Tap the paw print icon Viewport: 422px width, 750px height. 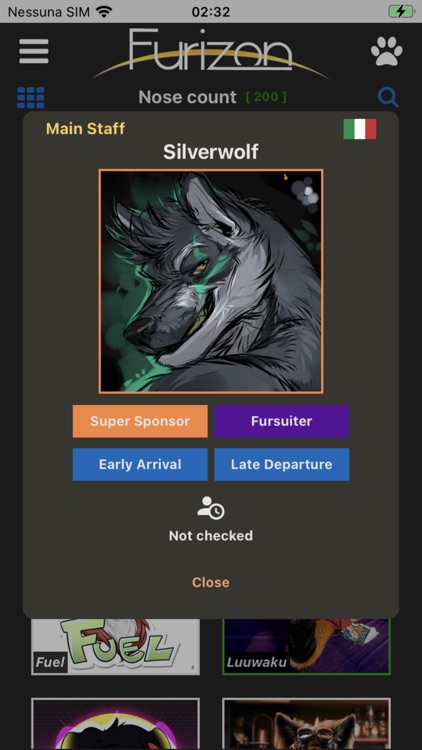pos(387,51)
